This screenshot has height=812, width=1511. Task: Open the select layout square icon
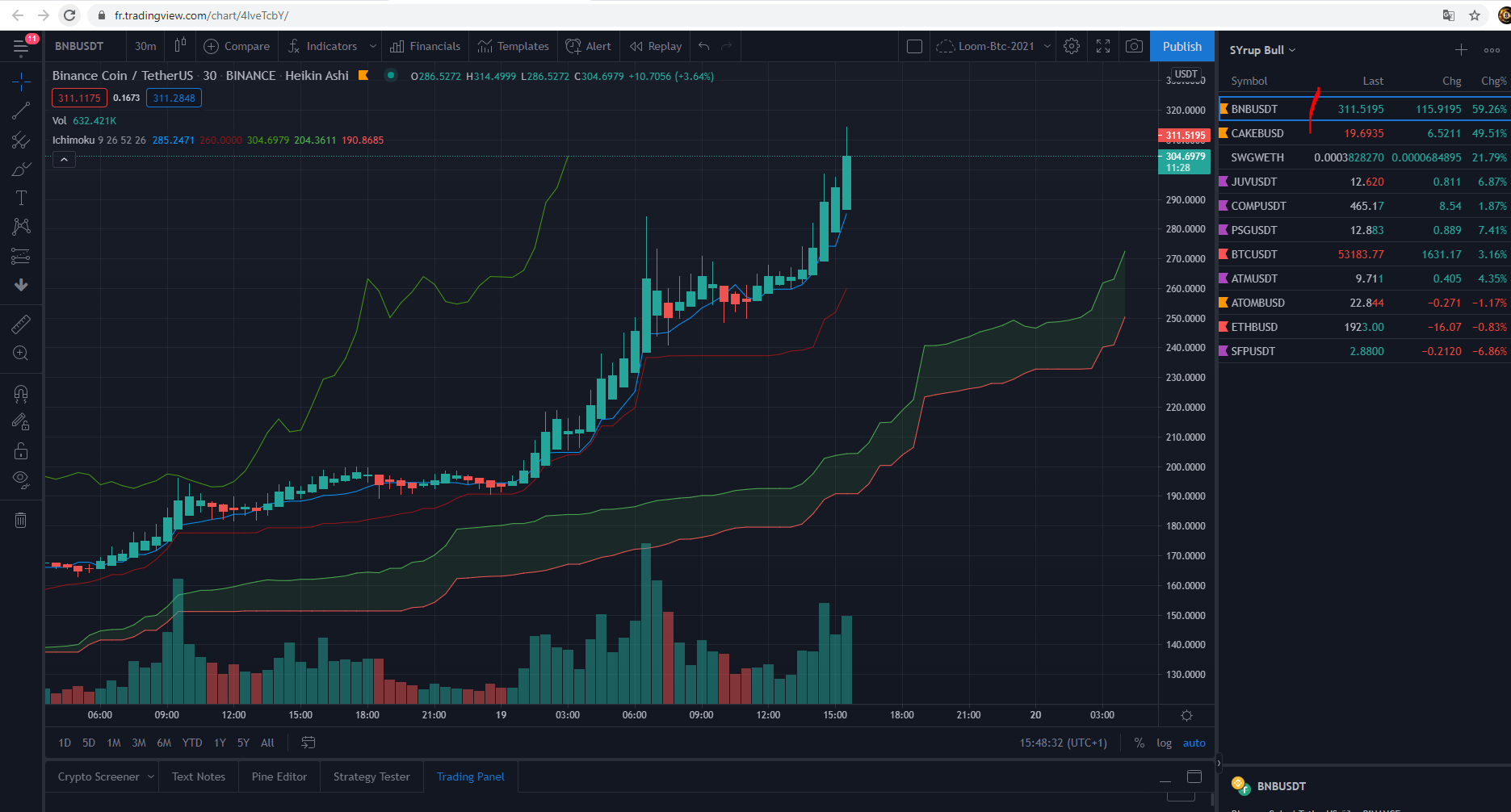914,46
